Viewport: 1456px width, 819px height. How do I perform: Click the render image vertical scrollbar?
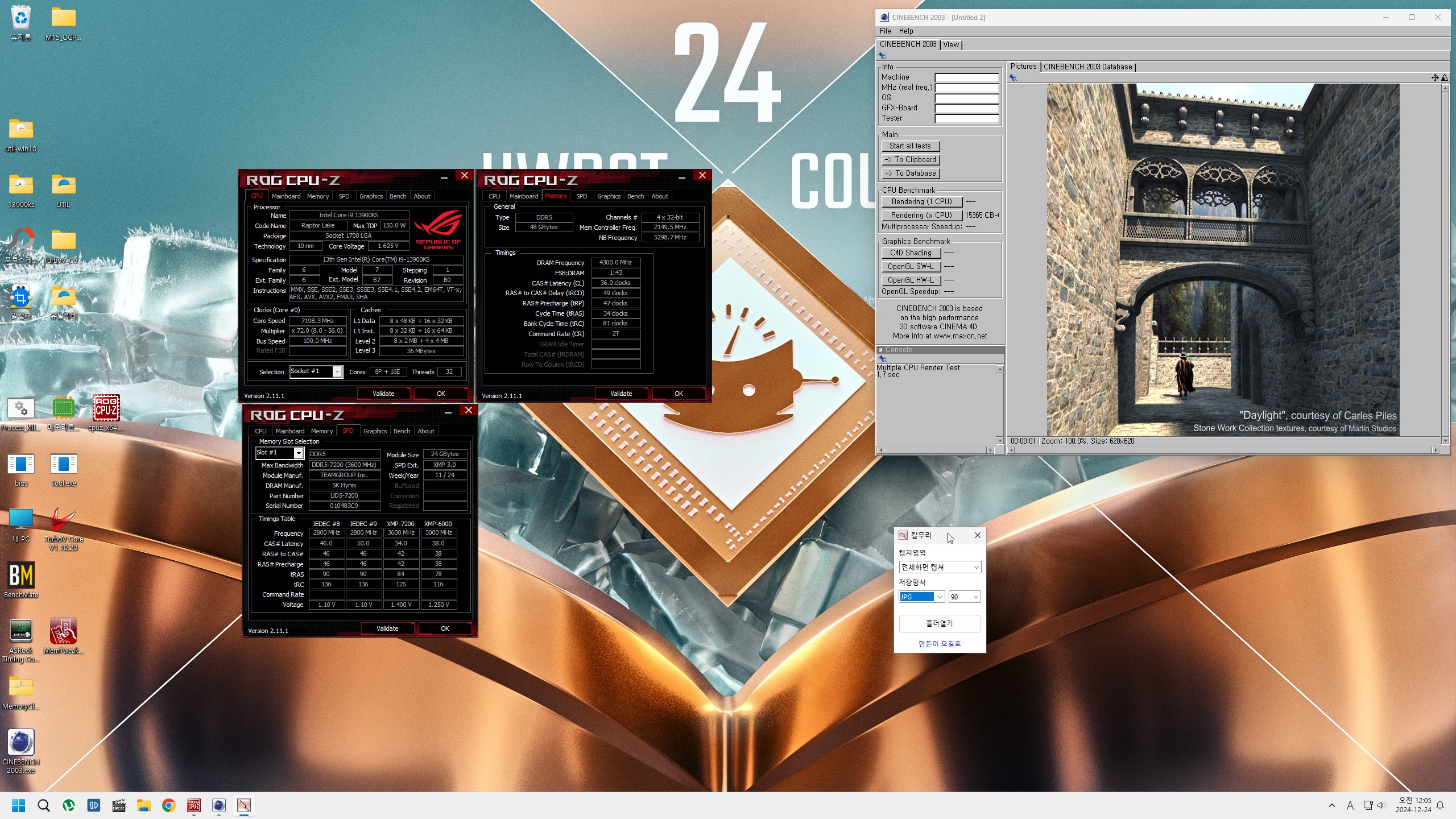pyautogui.click(x=1445, y=264)
